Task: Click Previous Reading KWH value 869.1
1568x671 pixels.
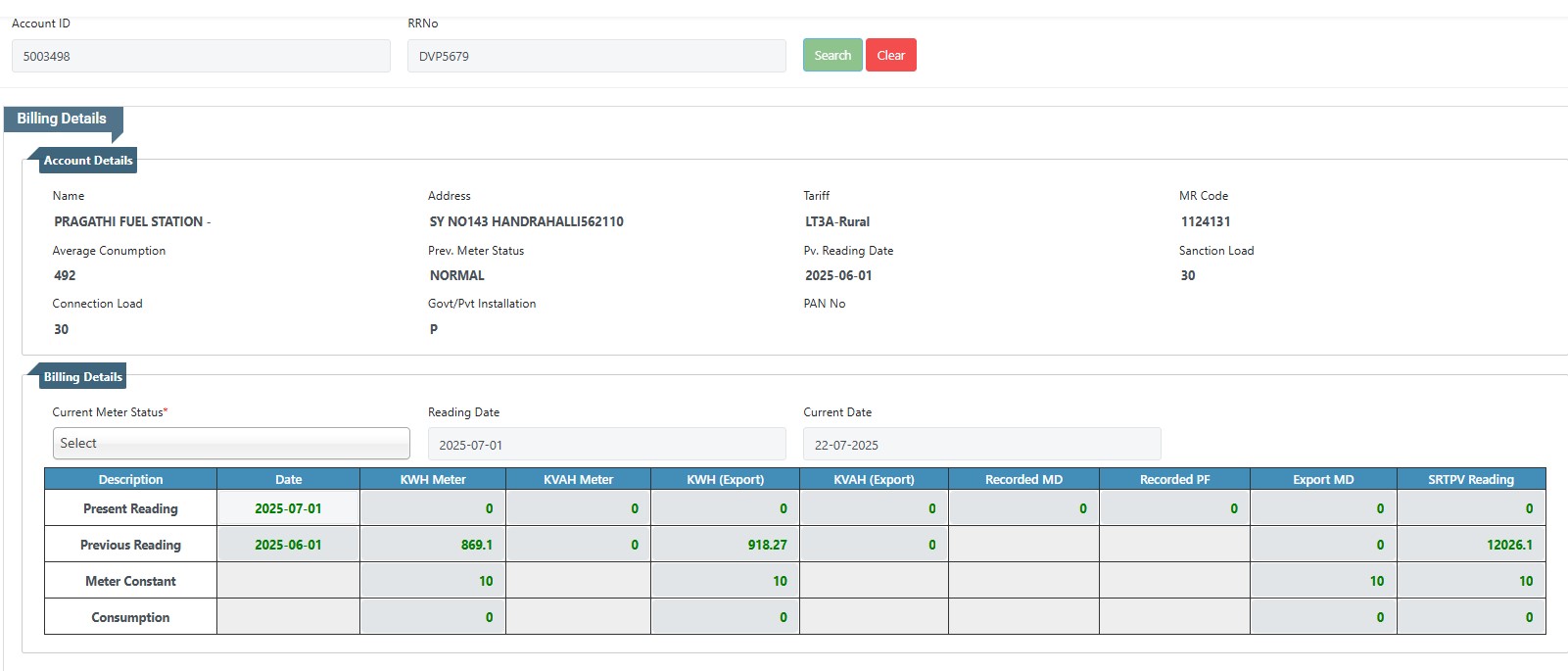Action: [477, 545]
